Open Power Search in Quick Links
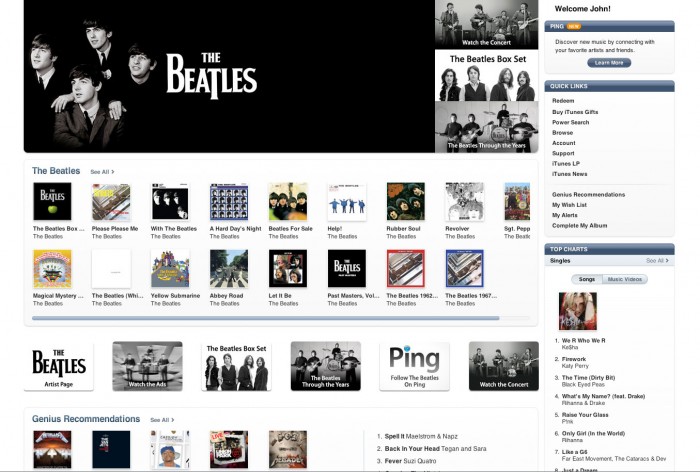Viewport: 700px width, 472px height. [x=571, y=122]
